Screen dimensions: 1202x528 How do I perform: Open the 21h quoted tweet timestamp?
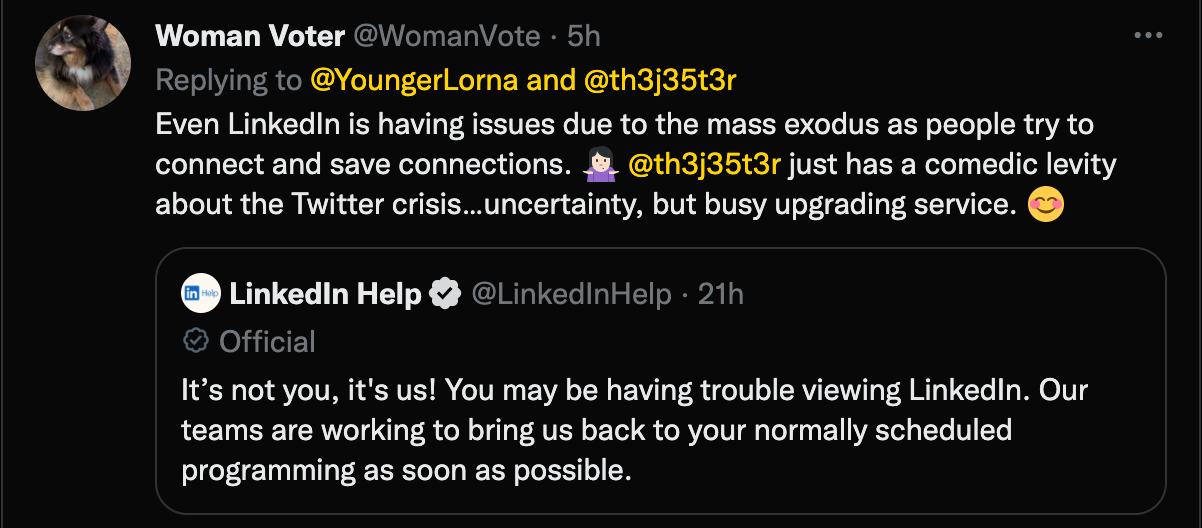tap(721, 294)
